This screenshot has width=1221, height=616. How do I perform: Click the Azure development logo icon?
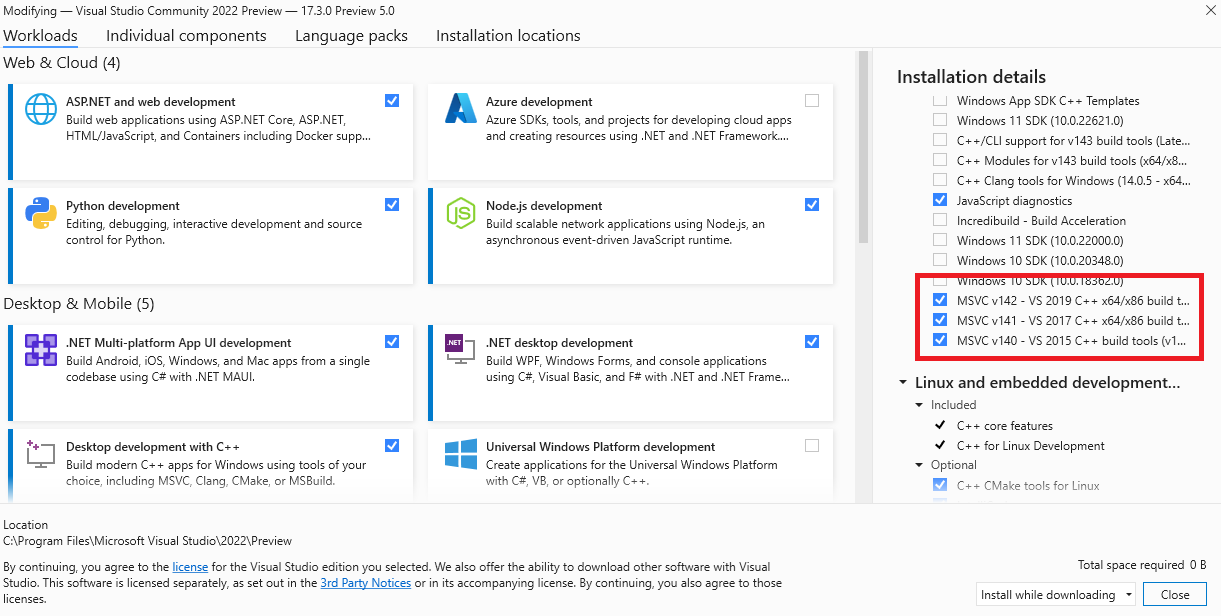point(461,108)
